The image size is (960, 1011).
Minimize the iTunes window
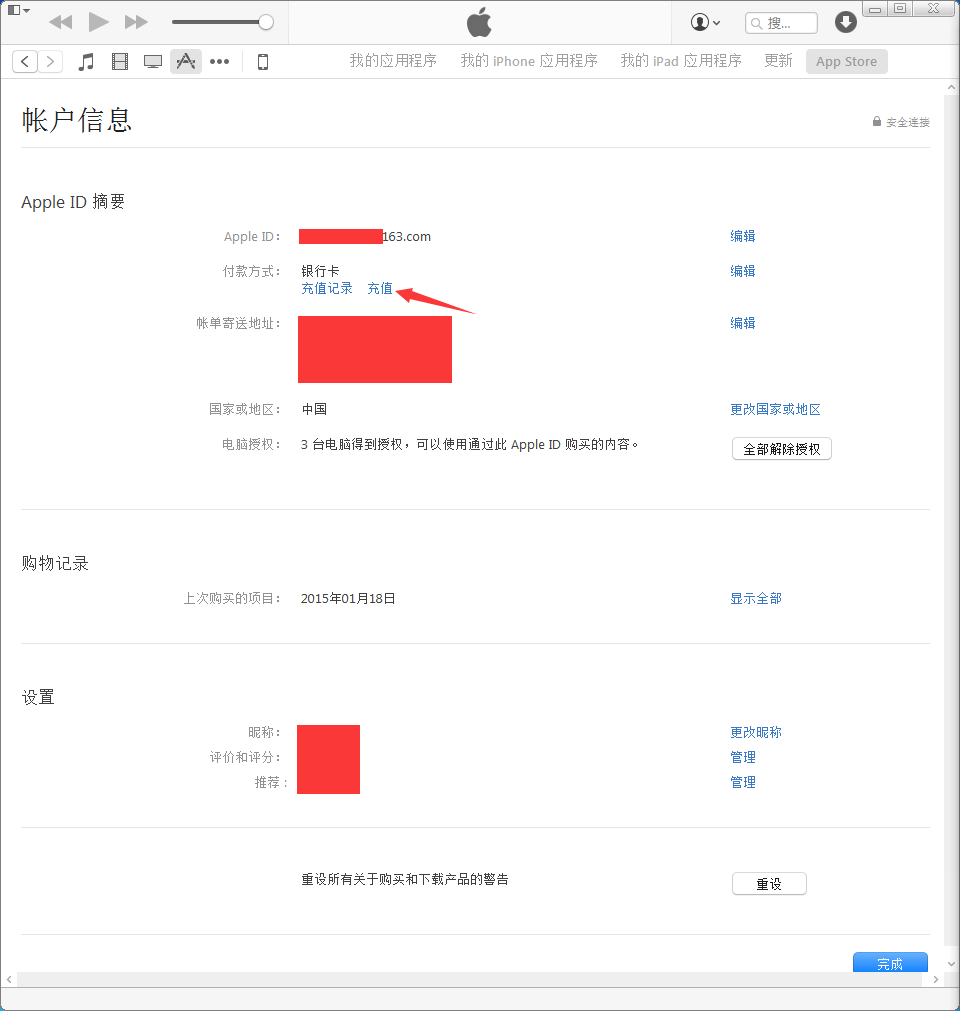tap(874, 9)
